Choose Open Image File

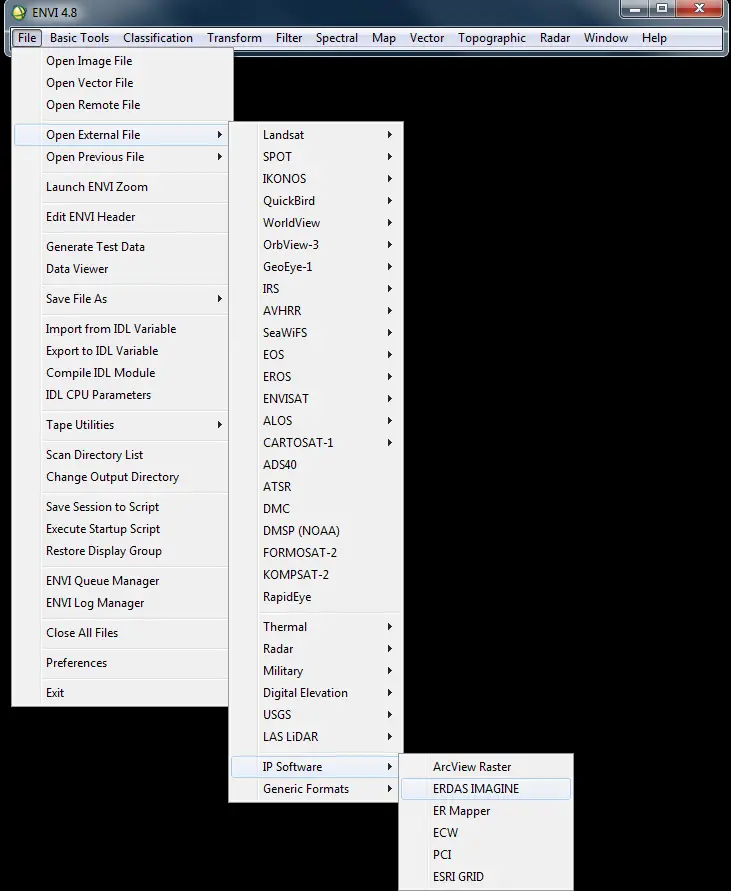click(x=123, y=61)
